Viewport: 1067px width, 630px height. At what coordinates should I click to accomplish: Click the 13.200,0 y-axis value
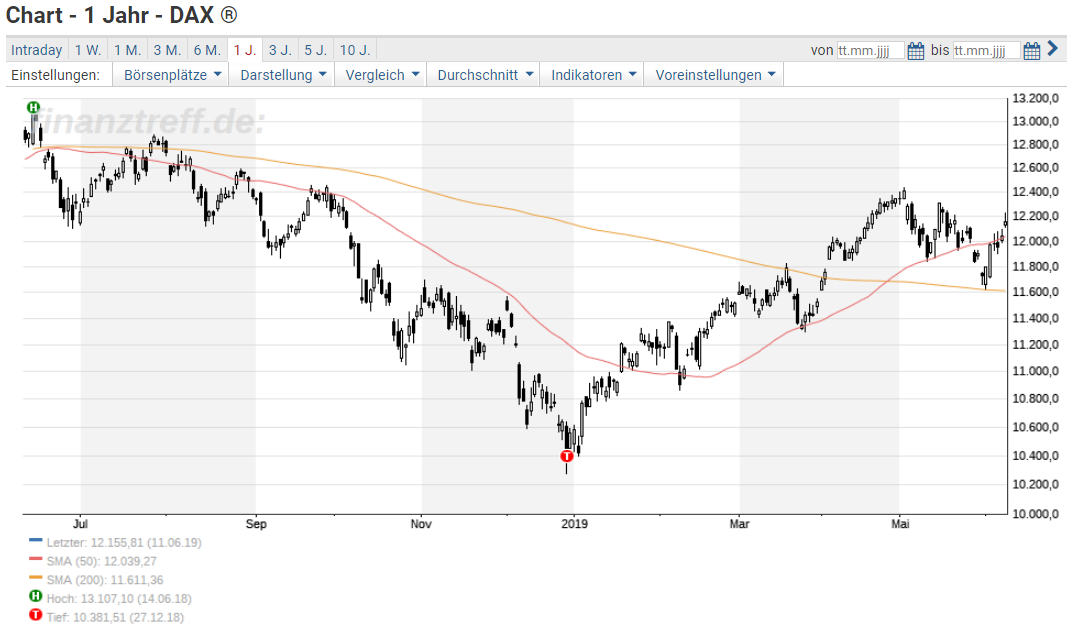click(1035, 99)
